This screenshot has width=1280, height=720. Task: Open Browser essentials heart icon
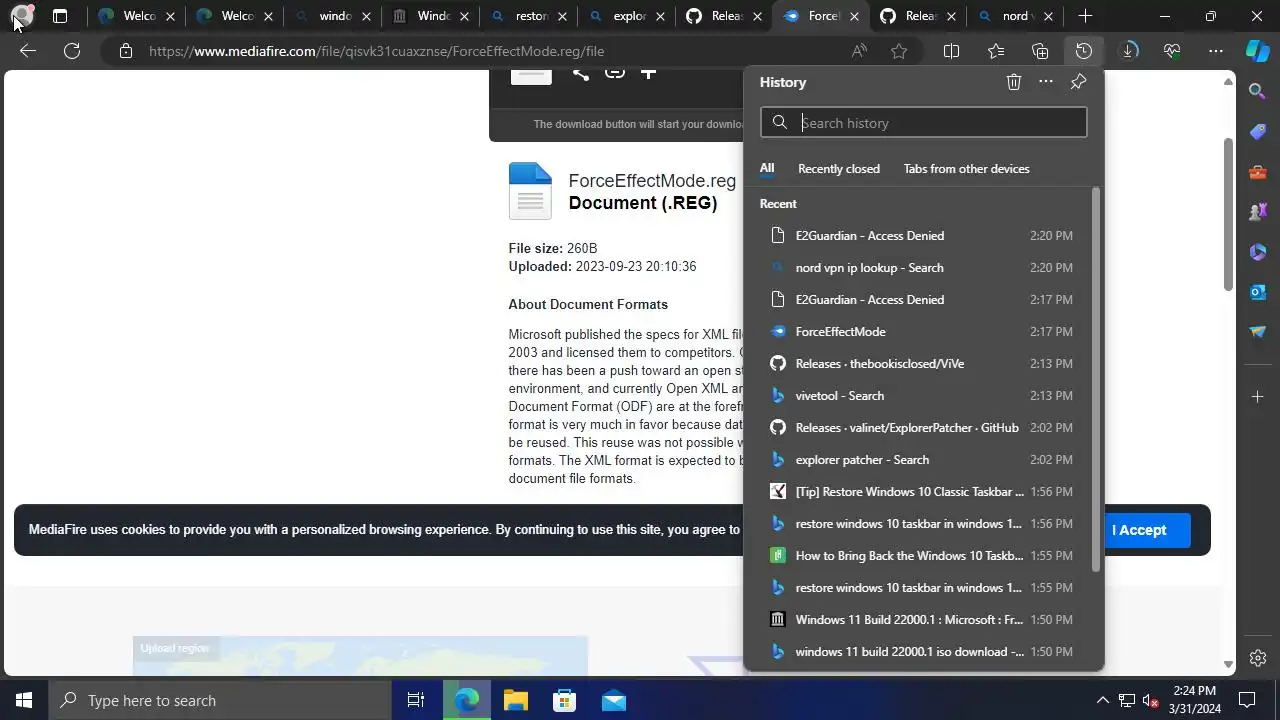point(1172,51)
